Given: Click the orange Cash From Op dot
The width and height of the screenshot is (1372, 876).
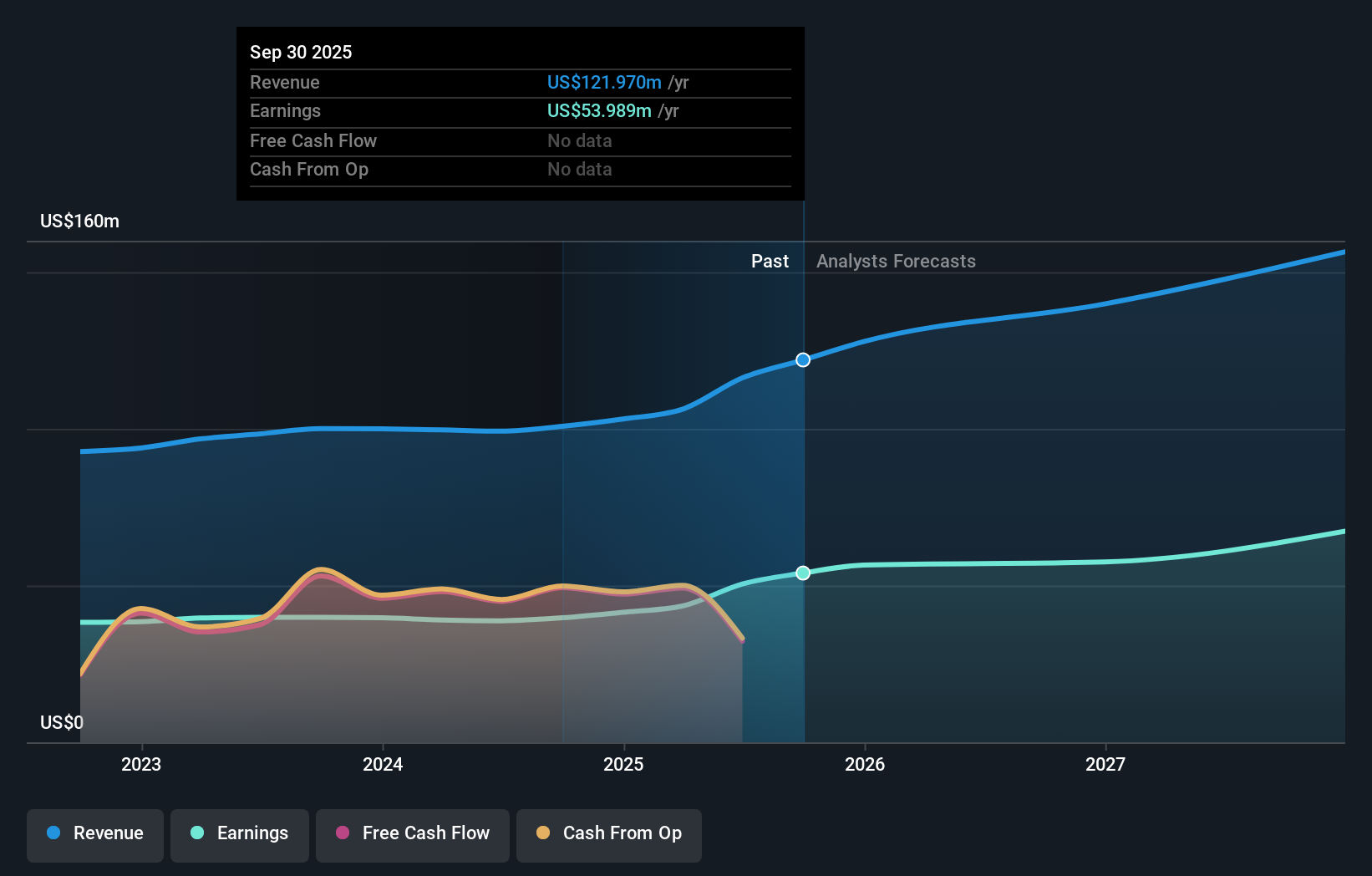Looking at the screenshot, I should click(x=542, y=834).
